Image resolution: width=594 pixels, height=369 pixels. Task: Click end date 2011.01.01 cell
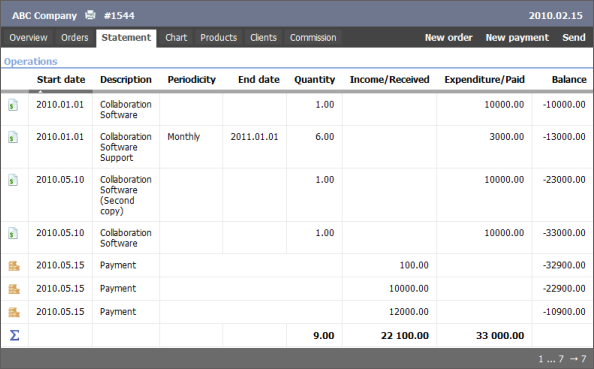coord(254,137)
